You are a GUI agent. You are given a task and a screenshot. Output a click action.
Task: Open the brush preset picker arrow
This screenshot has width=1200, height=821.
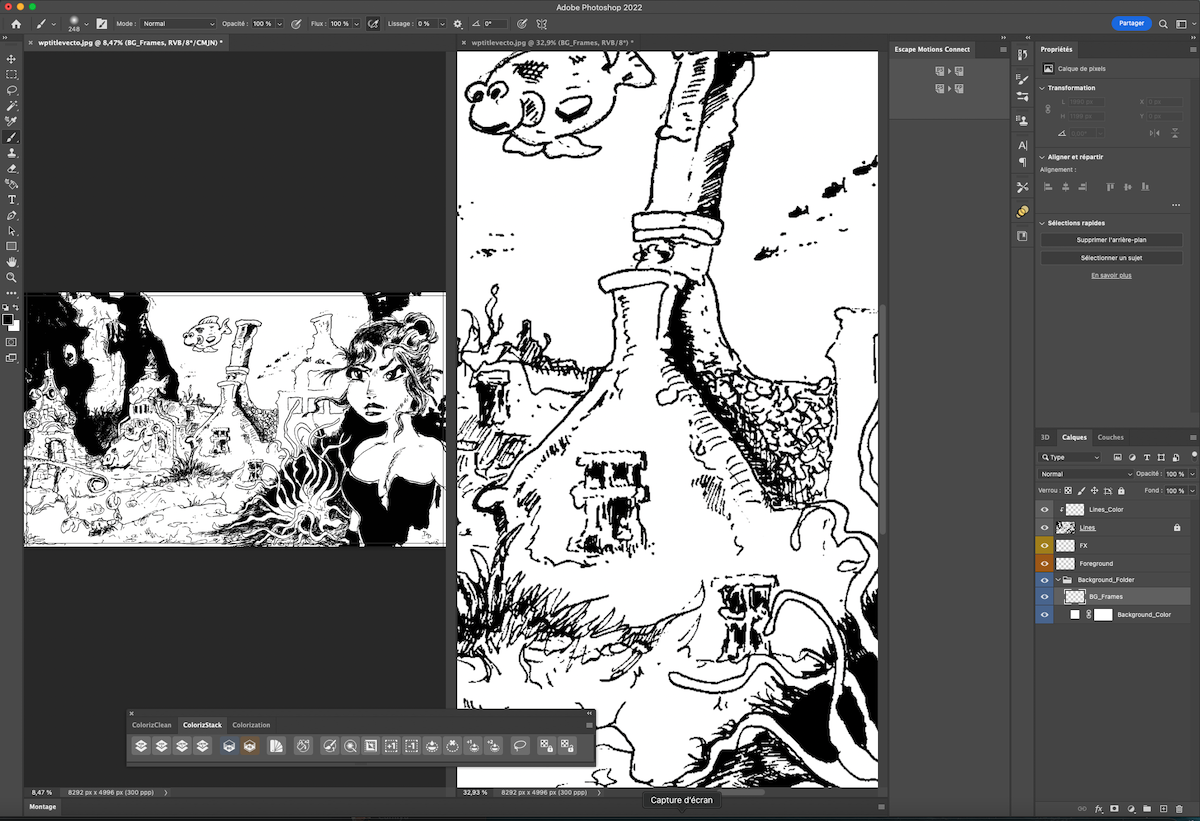pos(86,23)
